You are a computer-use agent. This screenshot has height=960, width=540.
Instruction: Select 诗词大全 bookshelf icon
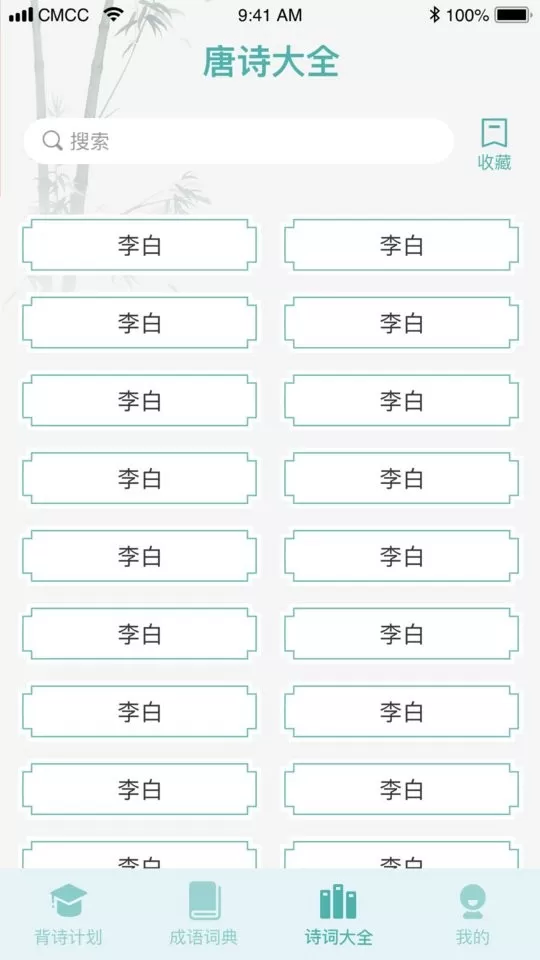[x=338, y=901]
